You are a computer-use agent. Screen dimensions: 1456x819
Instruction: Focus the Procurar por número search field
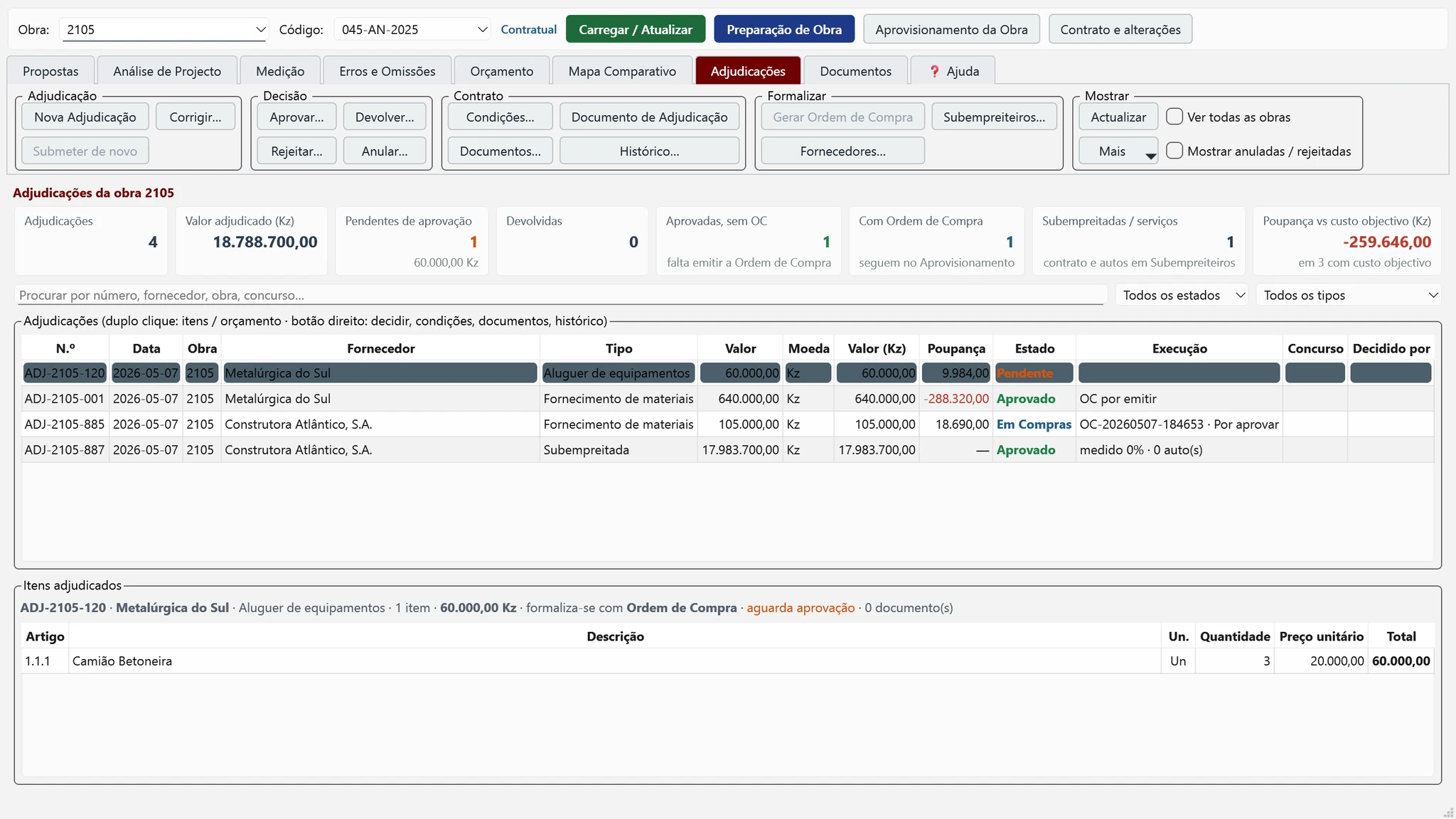[560, 295]
